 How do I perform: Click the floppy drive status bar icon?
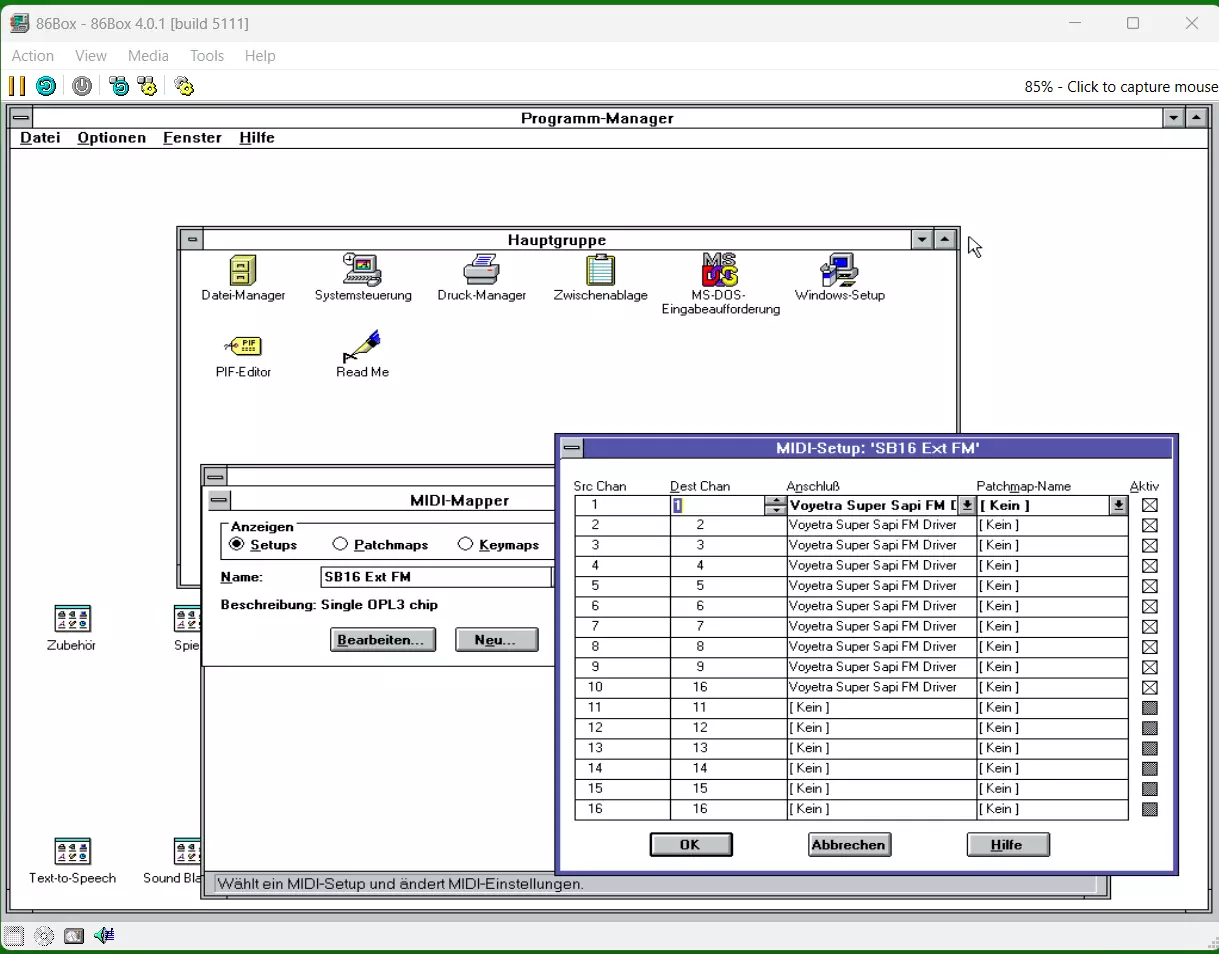coord(14,936)
